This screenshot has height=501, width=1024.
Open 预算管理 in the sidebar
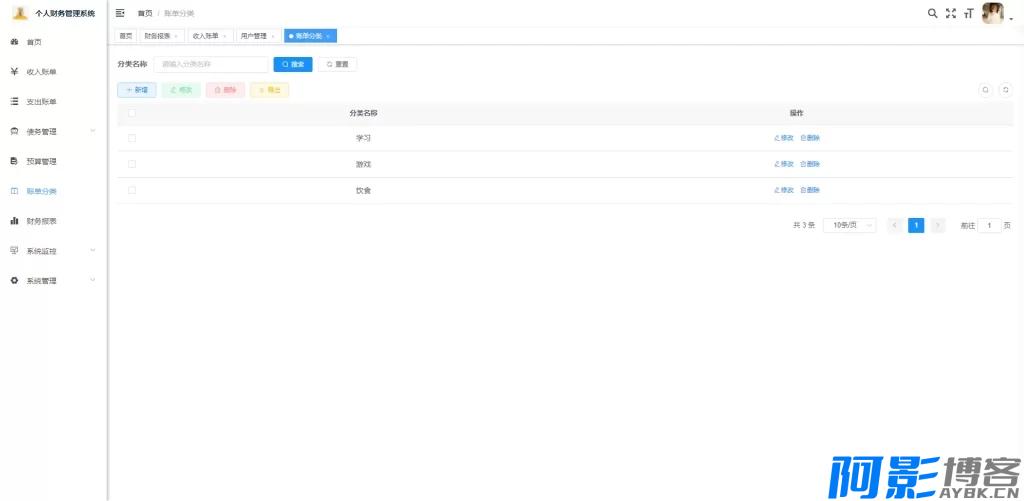pyautogui.click(x=41, y=161)
